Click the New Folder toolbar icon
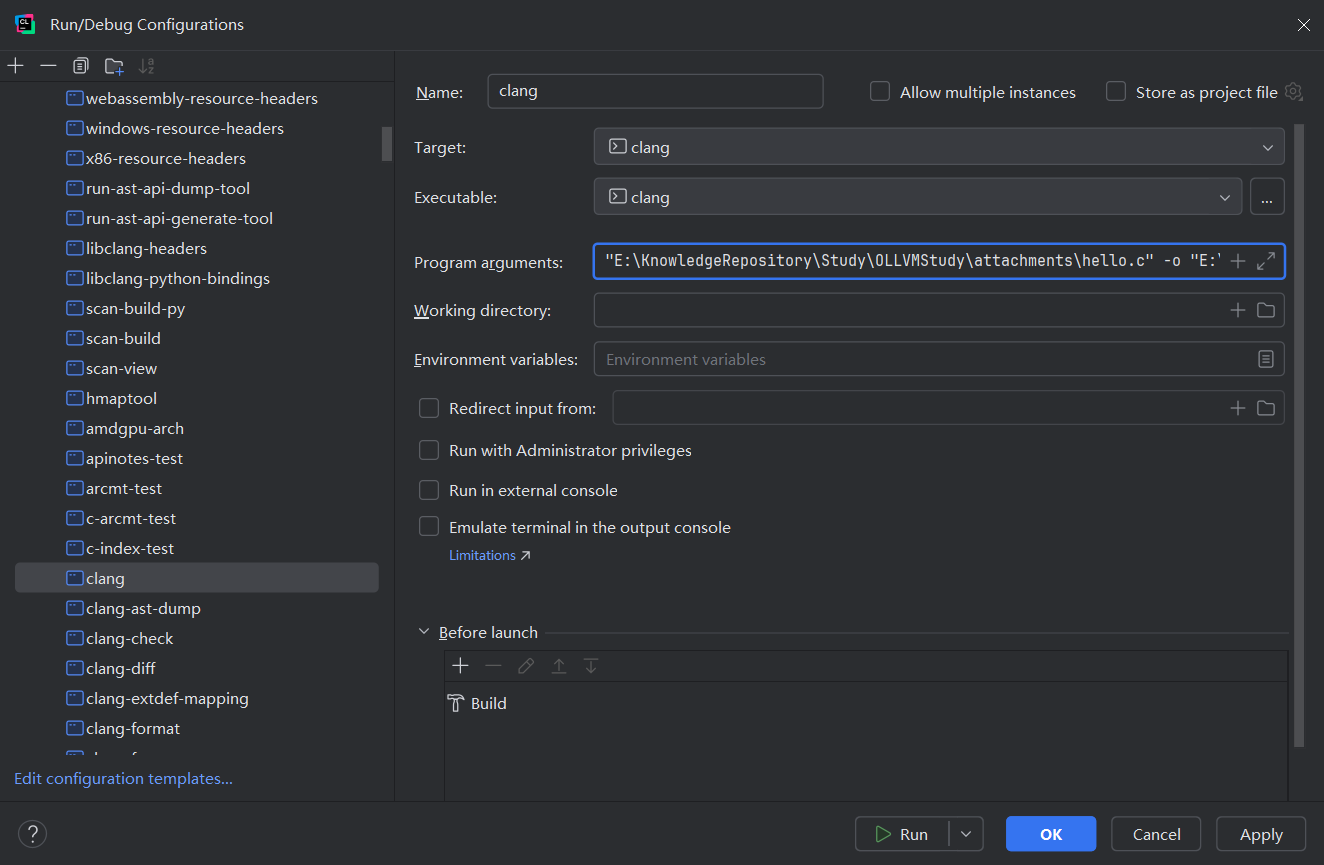This screenshot has height=865, width=1324. point(114,66)
